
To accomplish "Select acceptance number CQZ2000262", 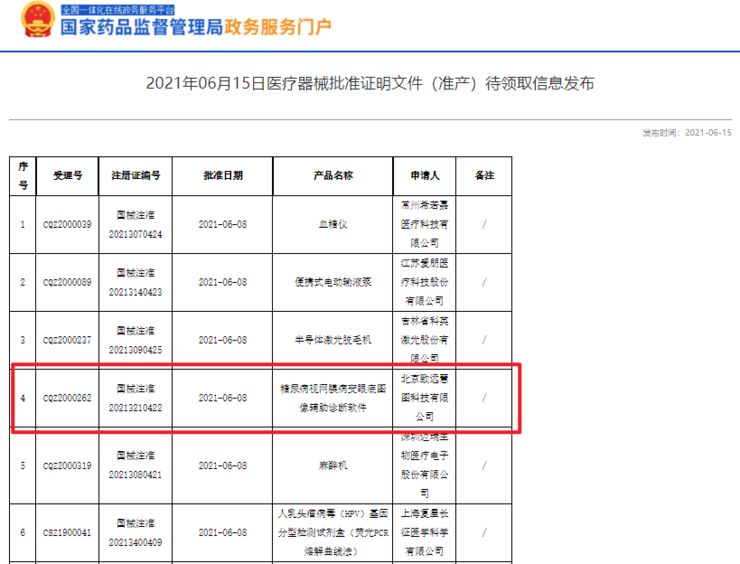I will coord(67,398).
